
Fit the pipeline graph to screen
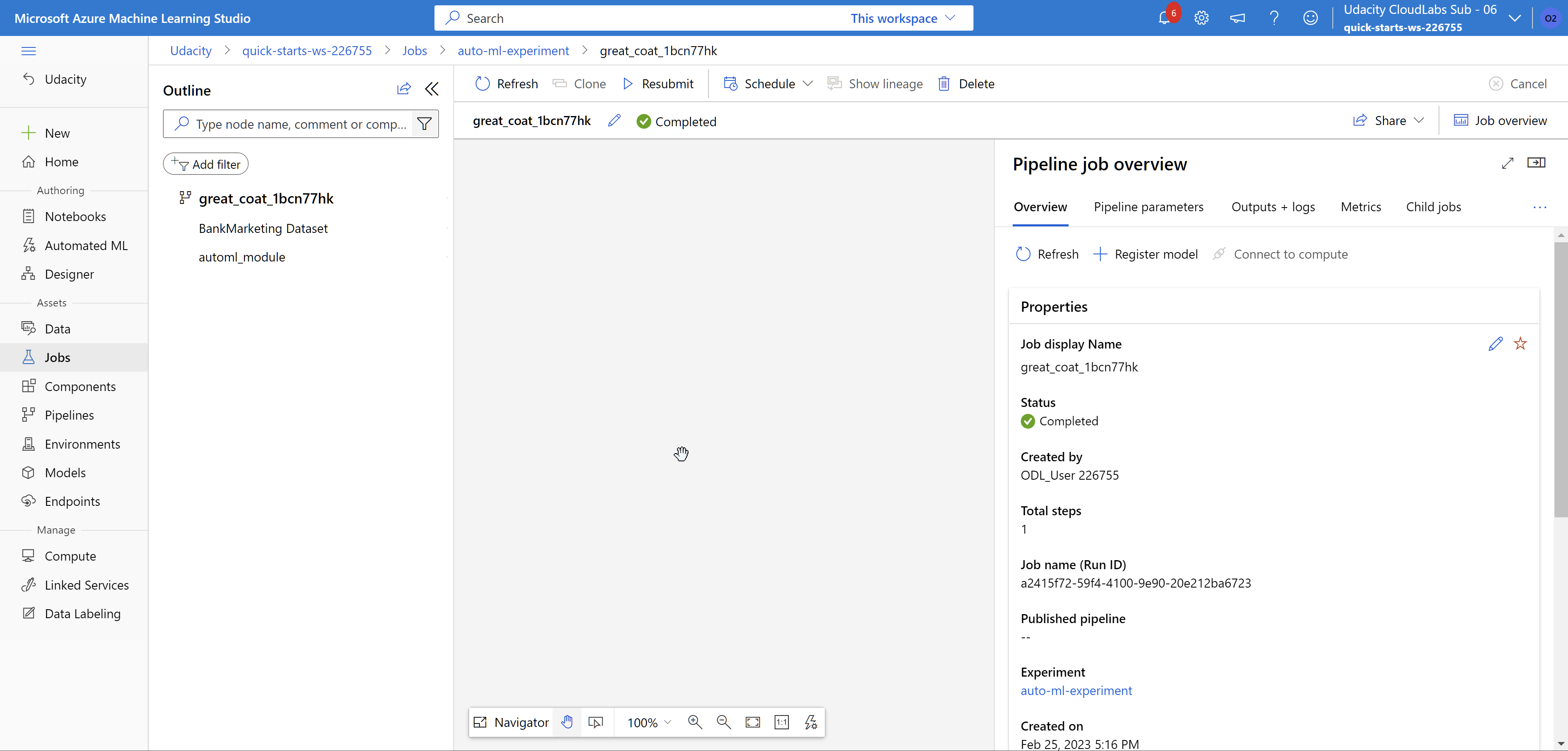pos(752,722)
